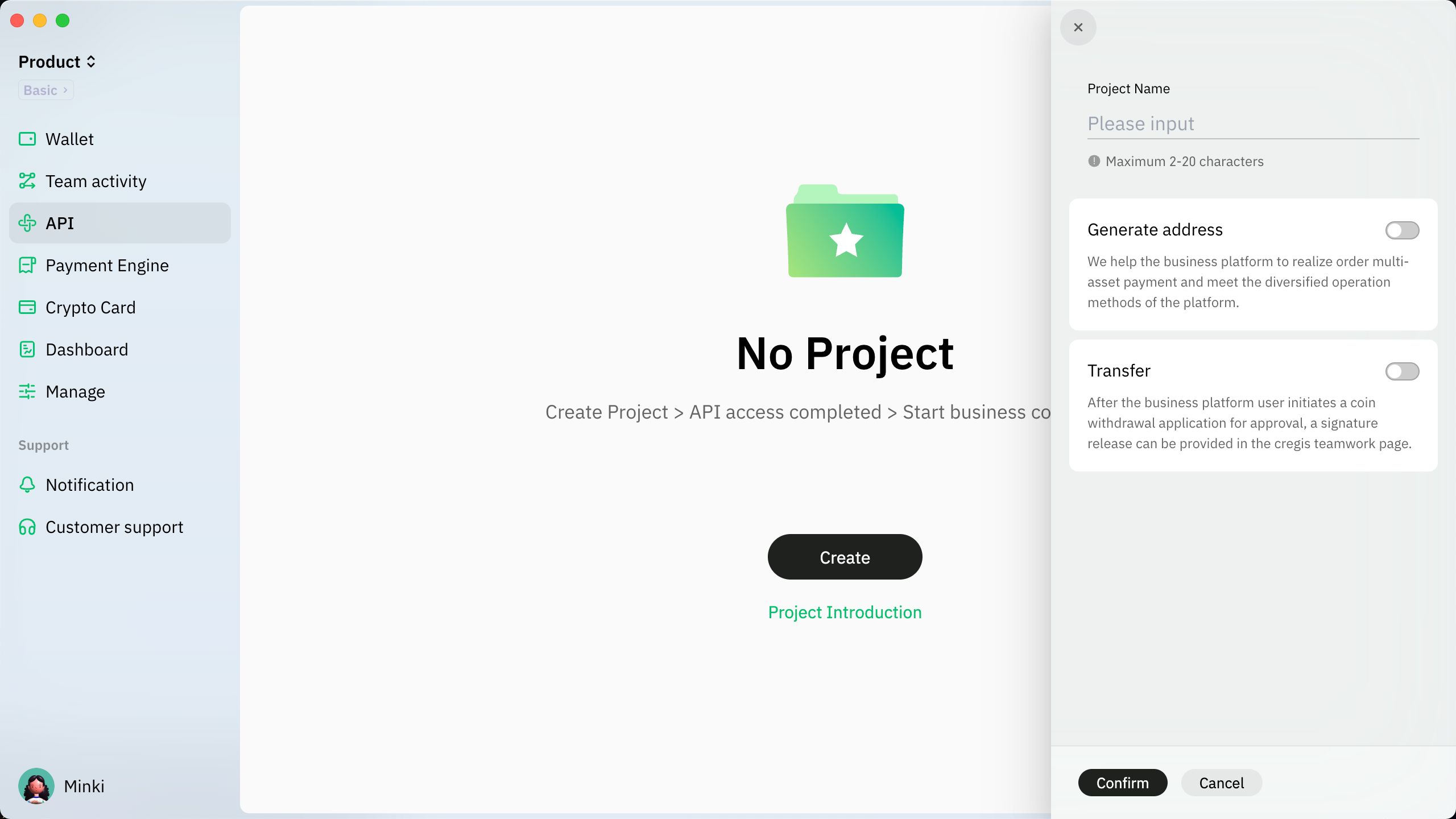Select the API menu item
Image resolution: width=1456 pixels, height=819 pixels.
[119, 223]
